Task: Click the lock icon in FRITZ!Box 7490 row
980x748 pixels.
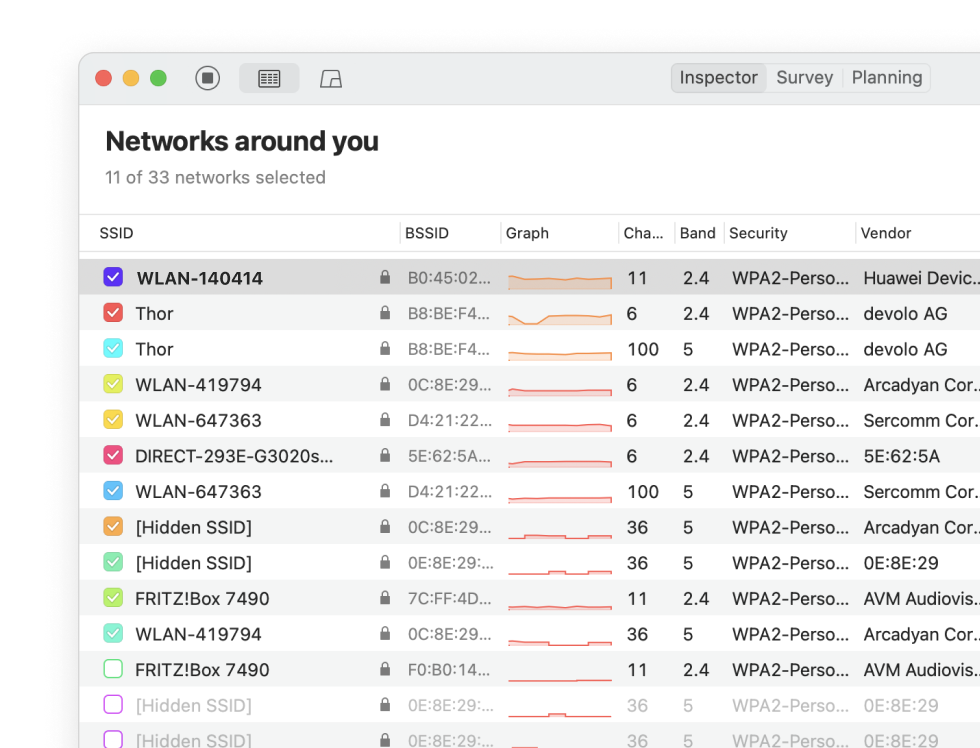Action: (385, 599)
